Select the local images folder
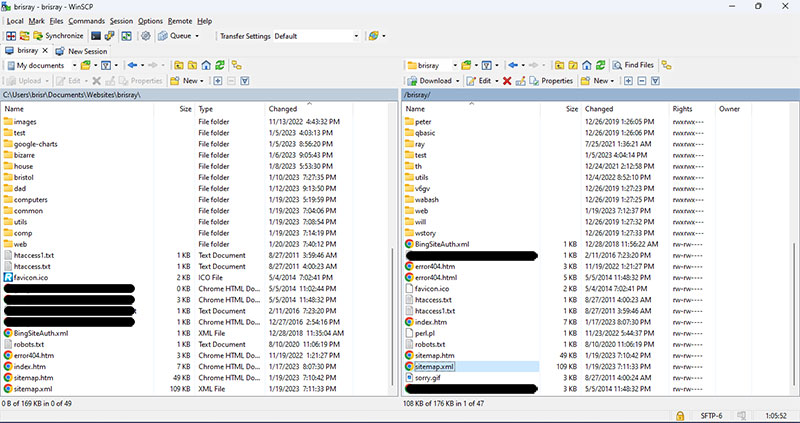Screen dimensions: 800x423 click(20, 121)
